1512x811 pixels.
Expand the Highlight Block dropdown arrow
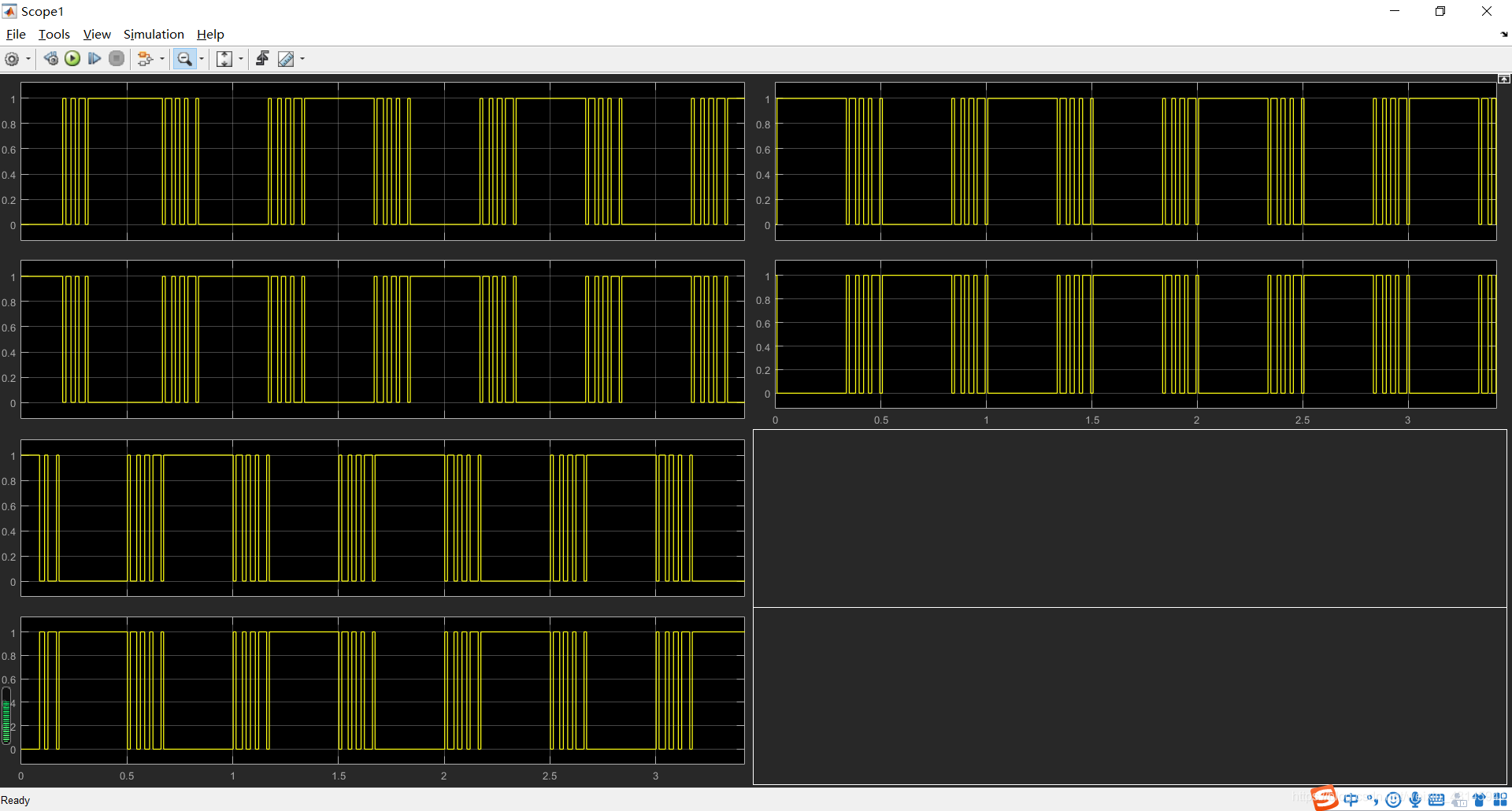(x=162, y=59)
